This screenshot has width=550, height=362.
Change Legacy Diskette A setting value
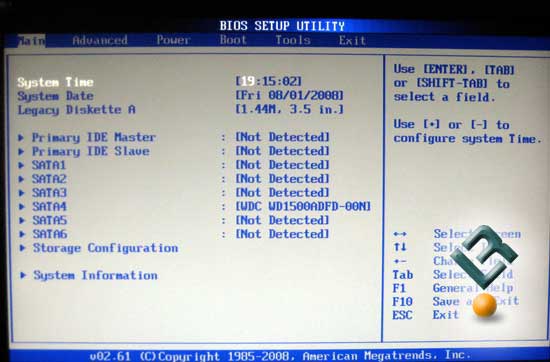pyautogui.click(x=289, y=109)
